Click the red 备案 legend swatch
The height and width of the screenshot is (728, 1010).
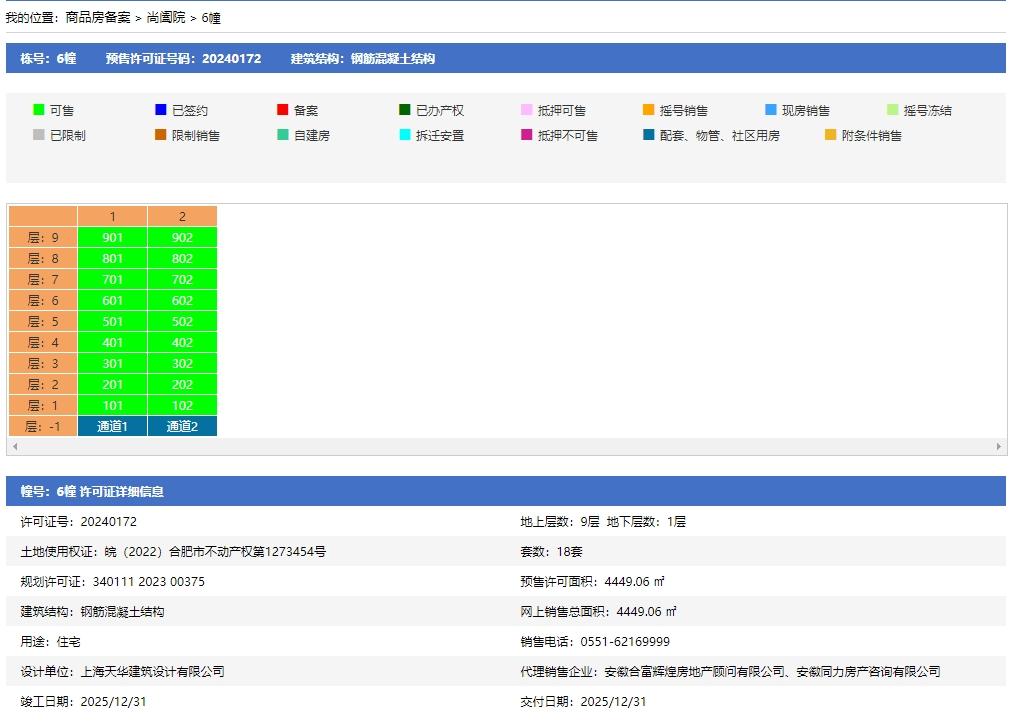[x=282, y=110]
